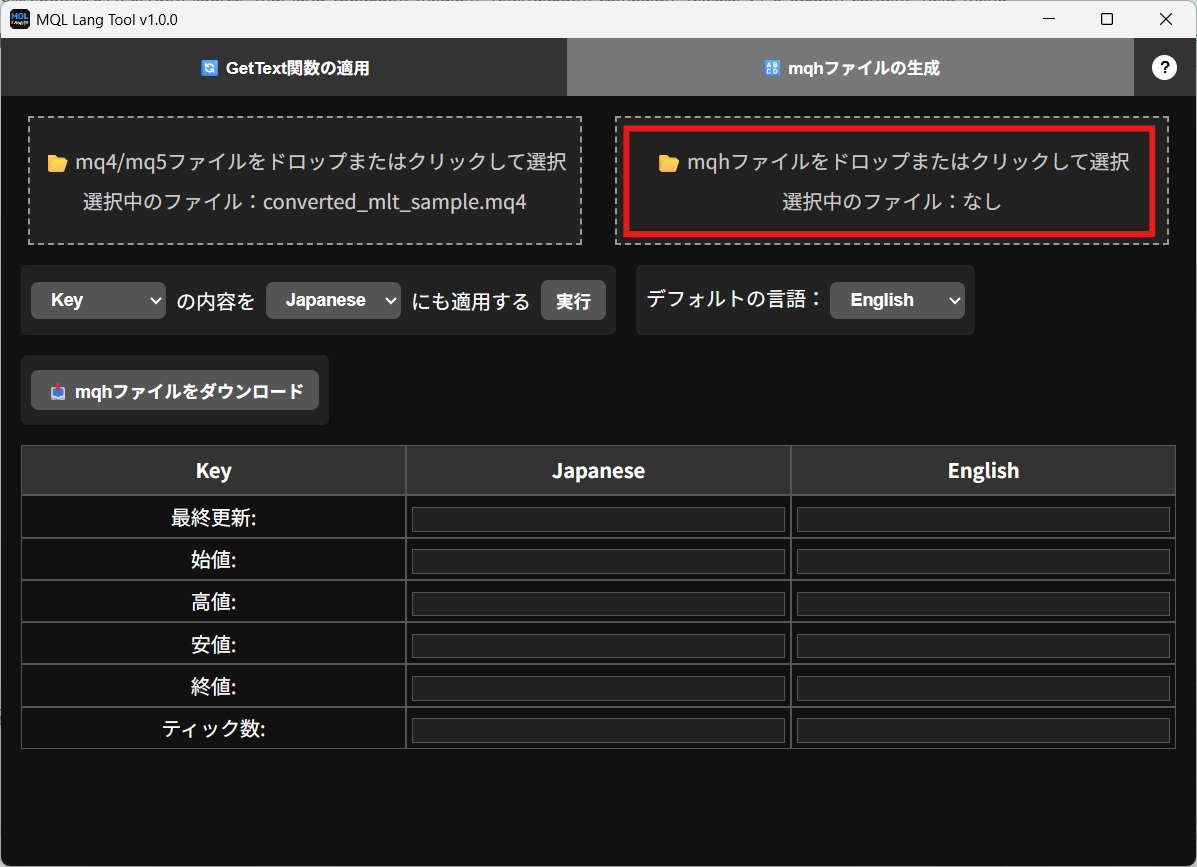Minimize the MQL Lang Tool window
Viewport: 1197px width, 867px height.
point(1049,19)
